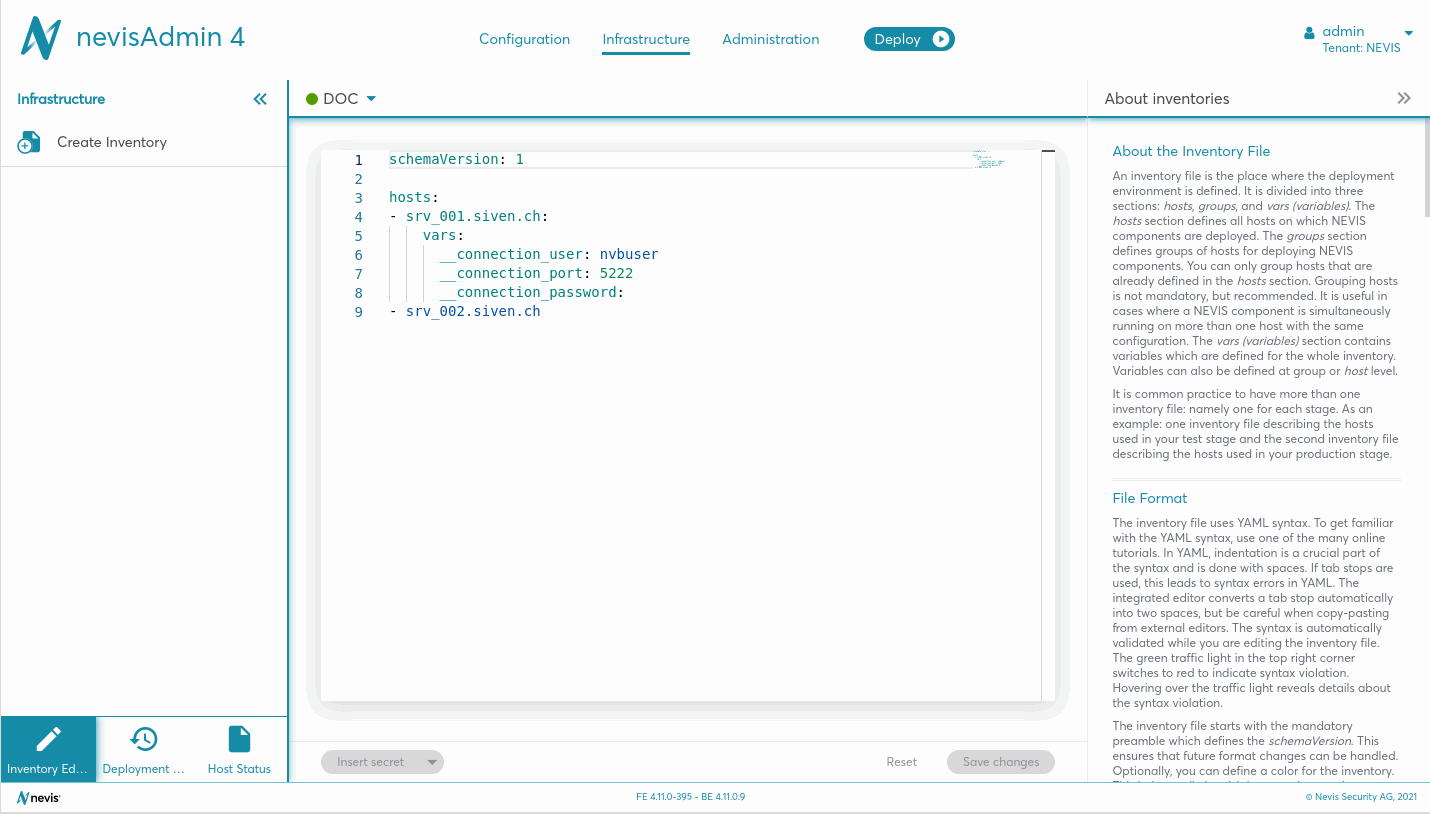Collapse the Infrastructure sidebar panel

click(260, 99)
